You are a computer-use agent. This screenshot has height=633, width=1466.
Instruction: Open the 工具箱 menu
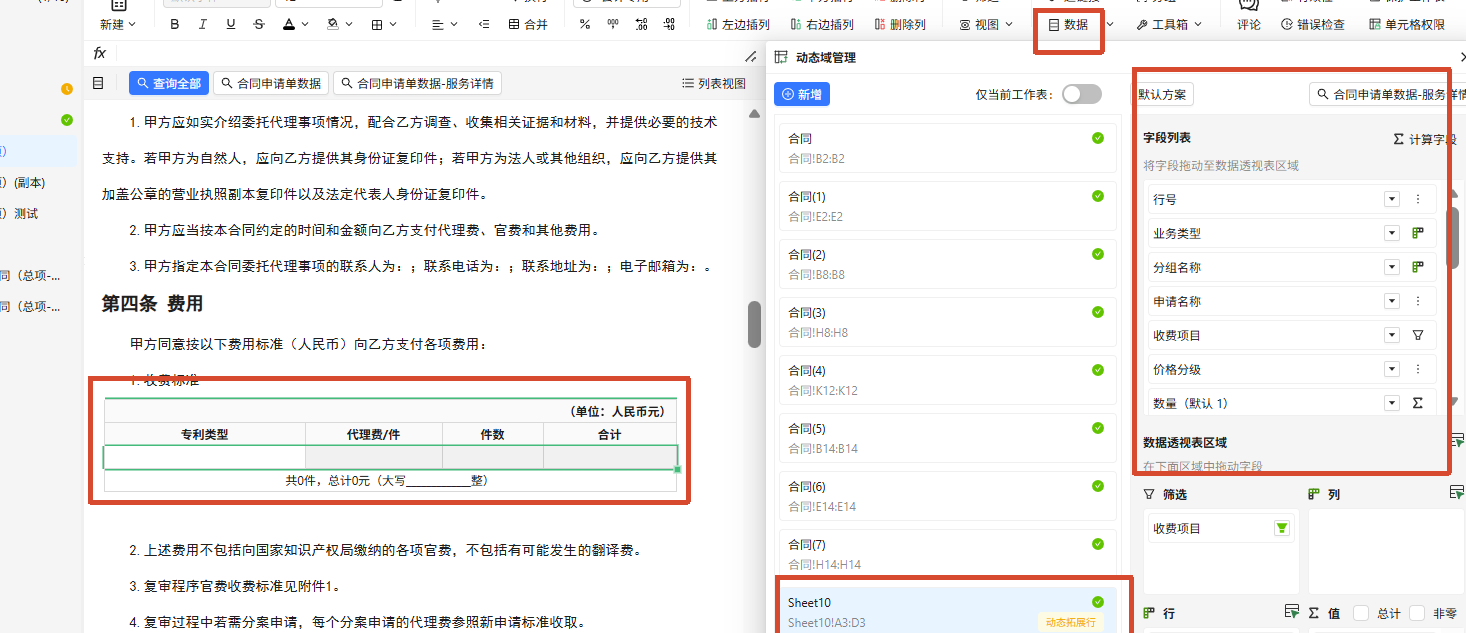pyautogui.click(x=1169, y=24)
